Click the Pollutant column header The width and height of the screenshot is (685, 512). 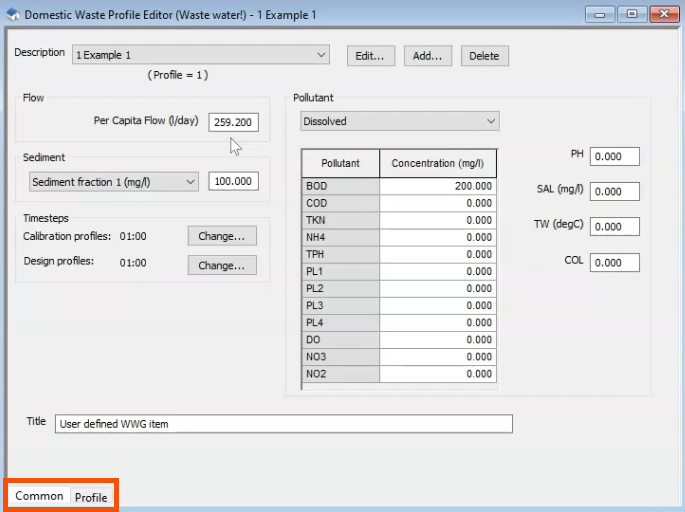coord(340,163)
